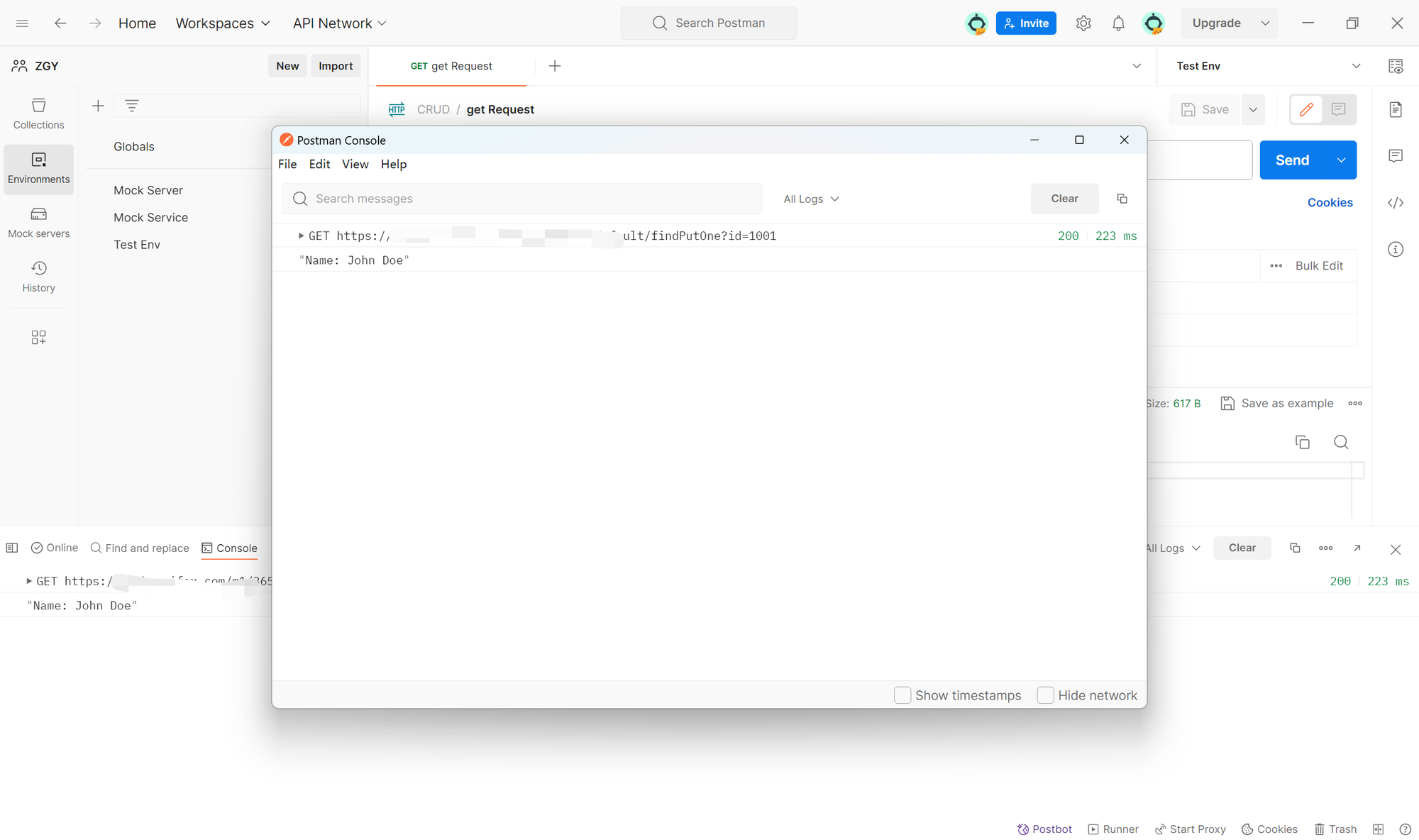Click the Search Postman field
Screen dimensions: 1419x840
(708, 23)
